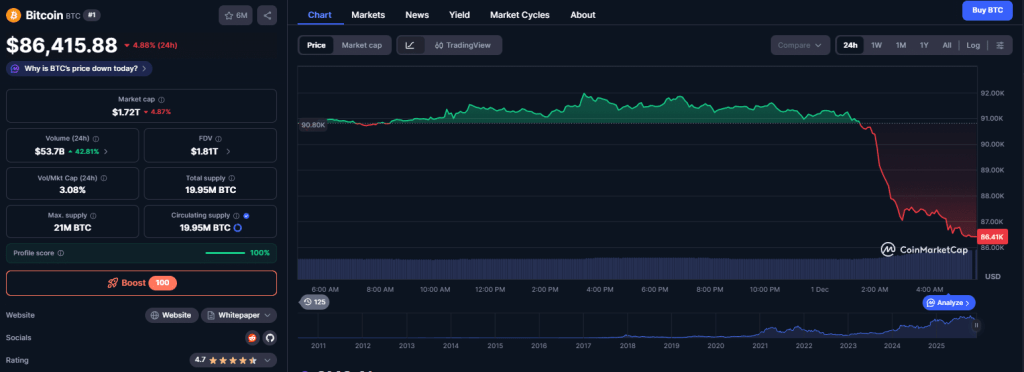The image size is (1024, 372).
Task: Click the rocket Boost button
Action: tap(141, 283)
